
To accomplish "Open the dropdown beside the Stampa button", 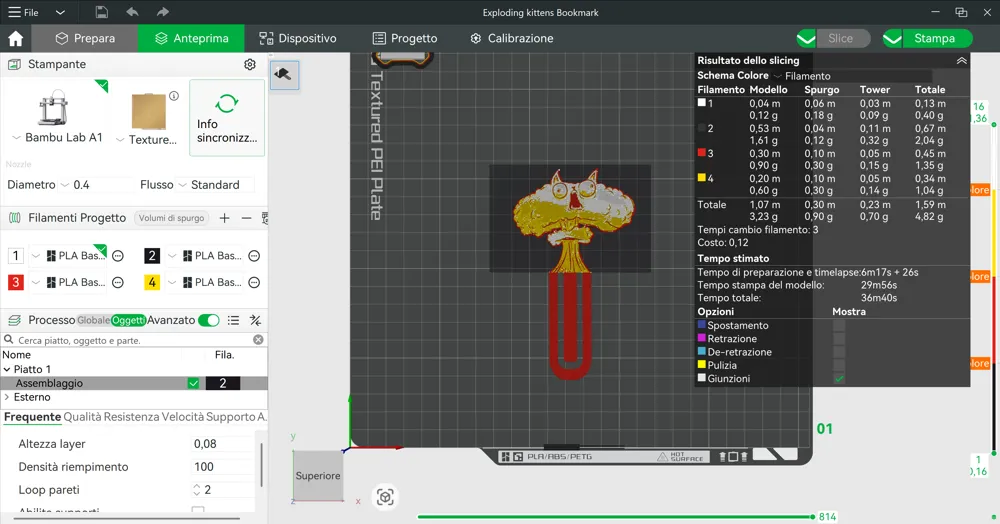I will coord(892,38).
